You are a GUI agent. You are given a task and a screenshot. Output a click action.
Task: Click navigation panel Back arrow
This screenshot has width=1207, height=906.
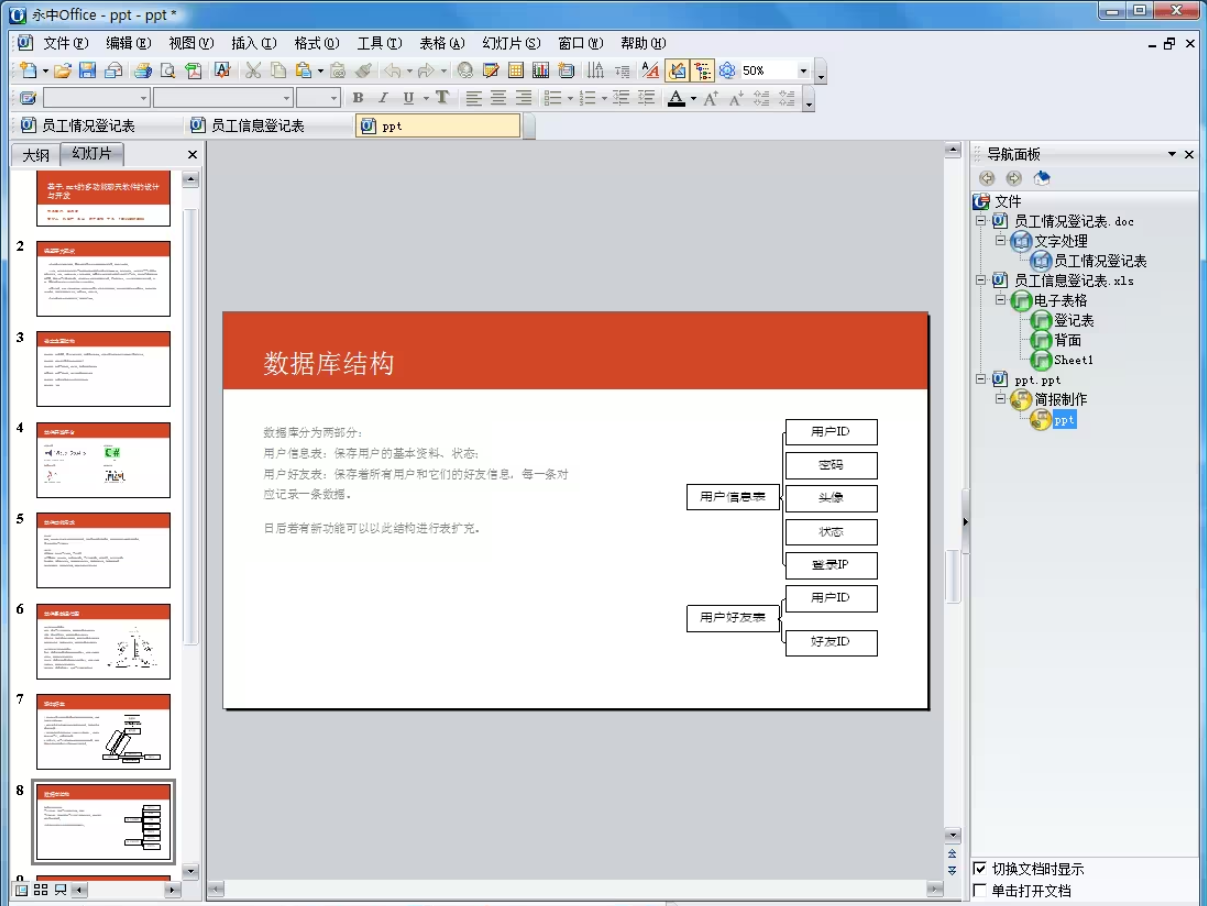point(987,178)
